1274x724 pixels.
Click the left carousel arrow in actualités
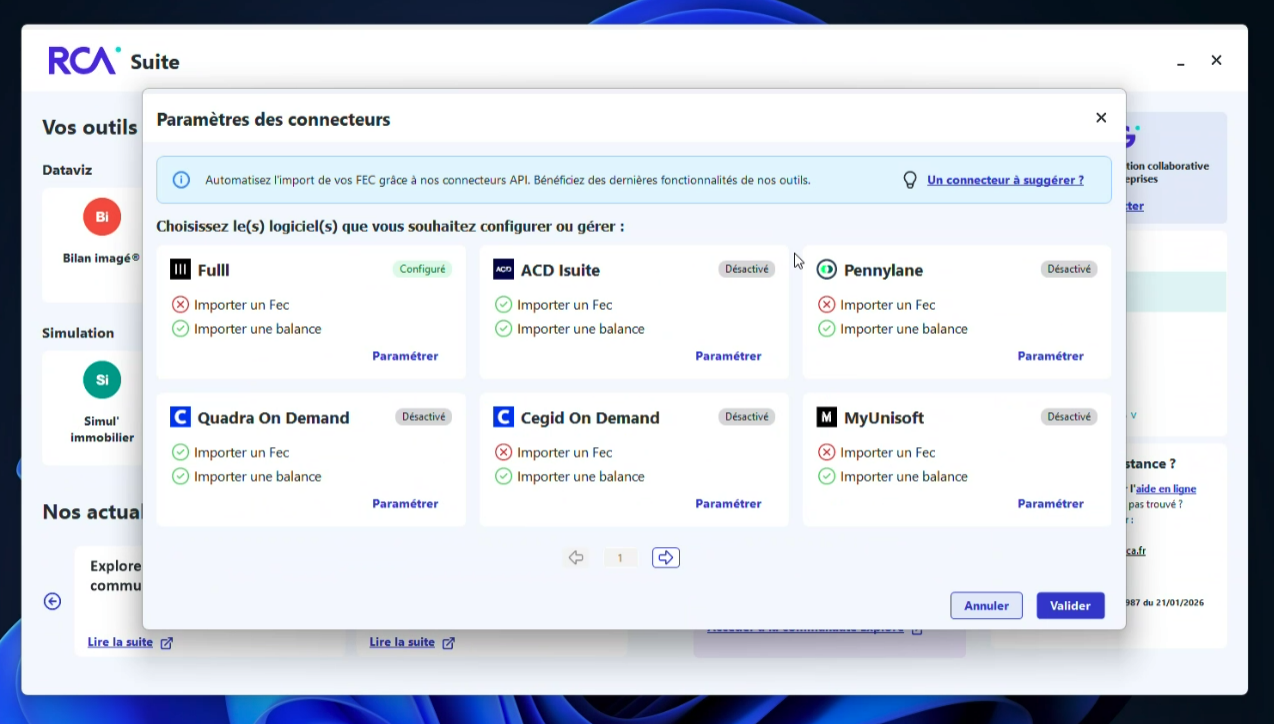click(x=53, y=601)
